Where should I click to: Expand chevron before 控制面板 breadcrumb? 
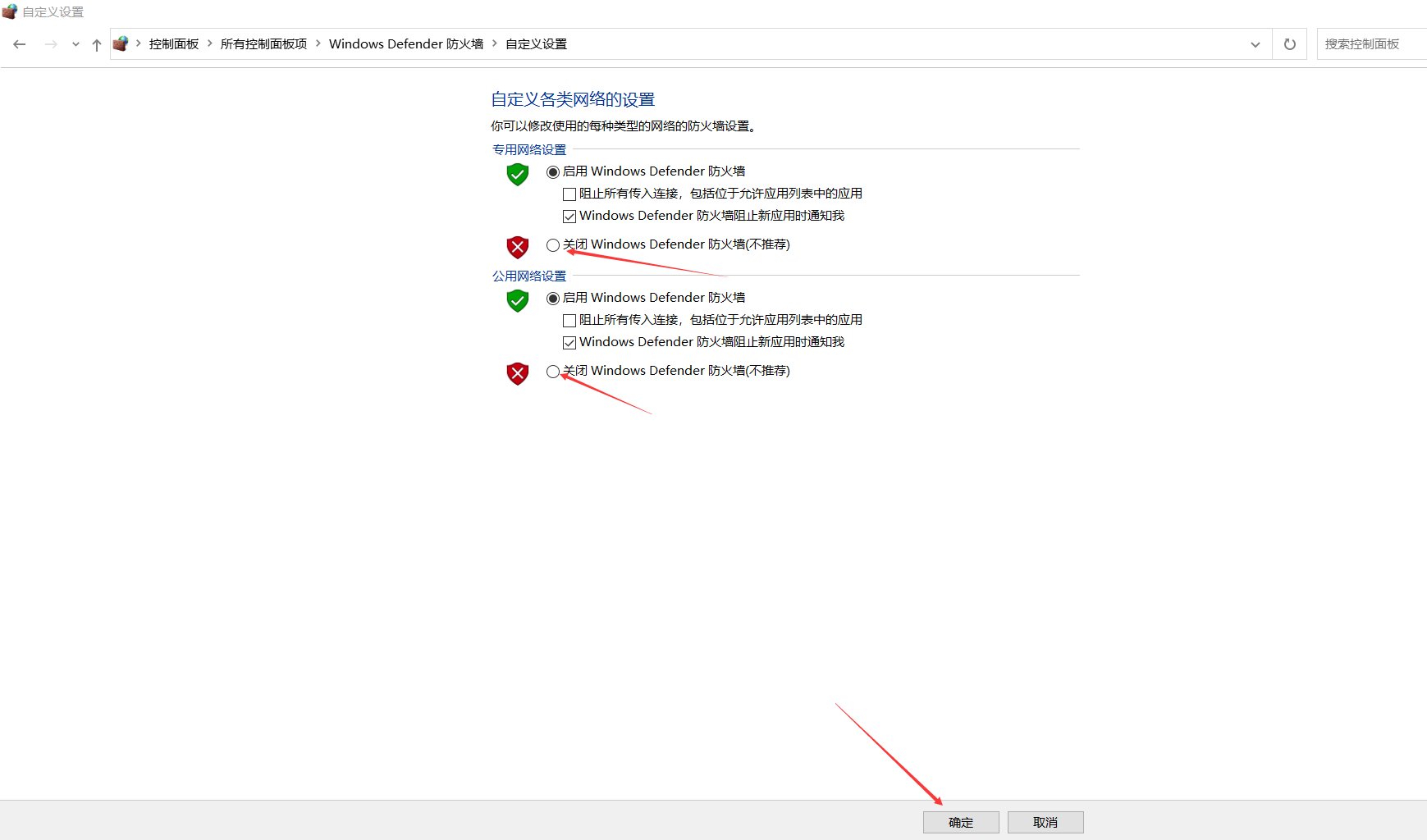[139, 43]
